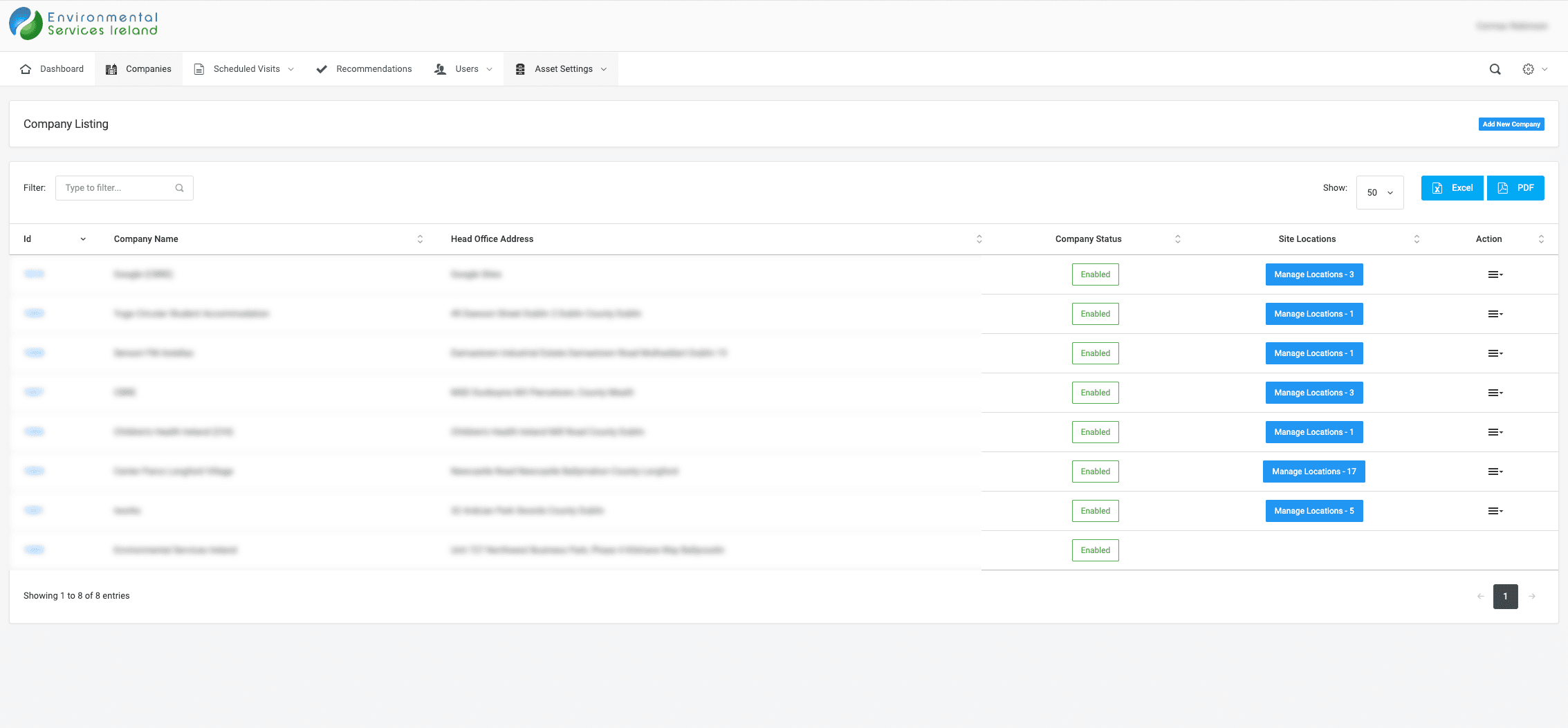
Task: Click the Companies building icon
Action: pyautogui.click(x=111, y=69)
